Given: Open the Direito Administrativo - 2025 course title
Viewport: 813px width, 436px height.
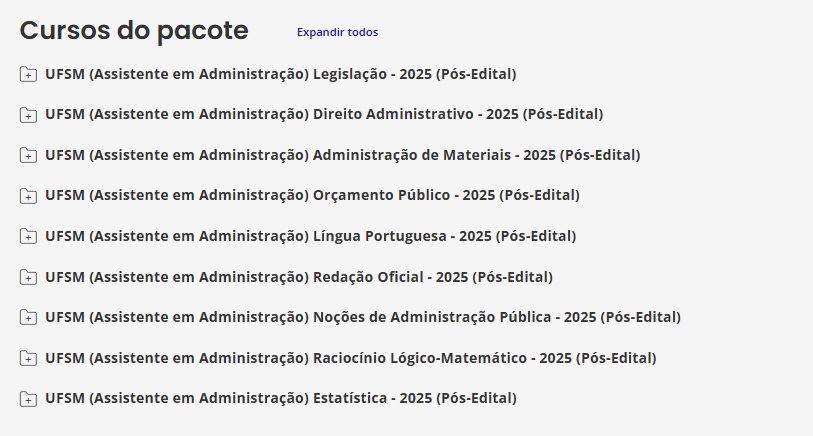Looking at the screenshot, I should click(324, 114).
